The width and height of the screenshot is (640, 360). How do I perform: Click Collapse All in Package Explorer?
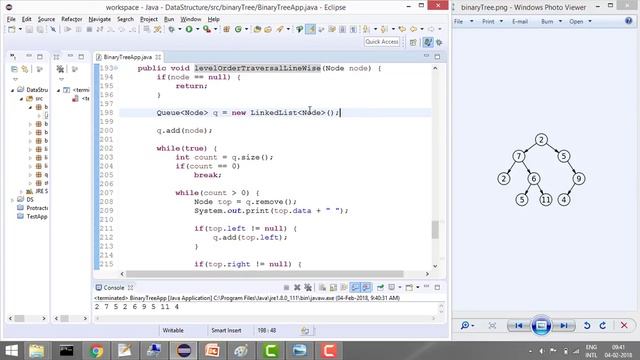(14, 69)
